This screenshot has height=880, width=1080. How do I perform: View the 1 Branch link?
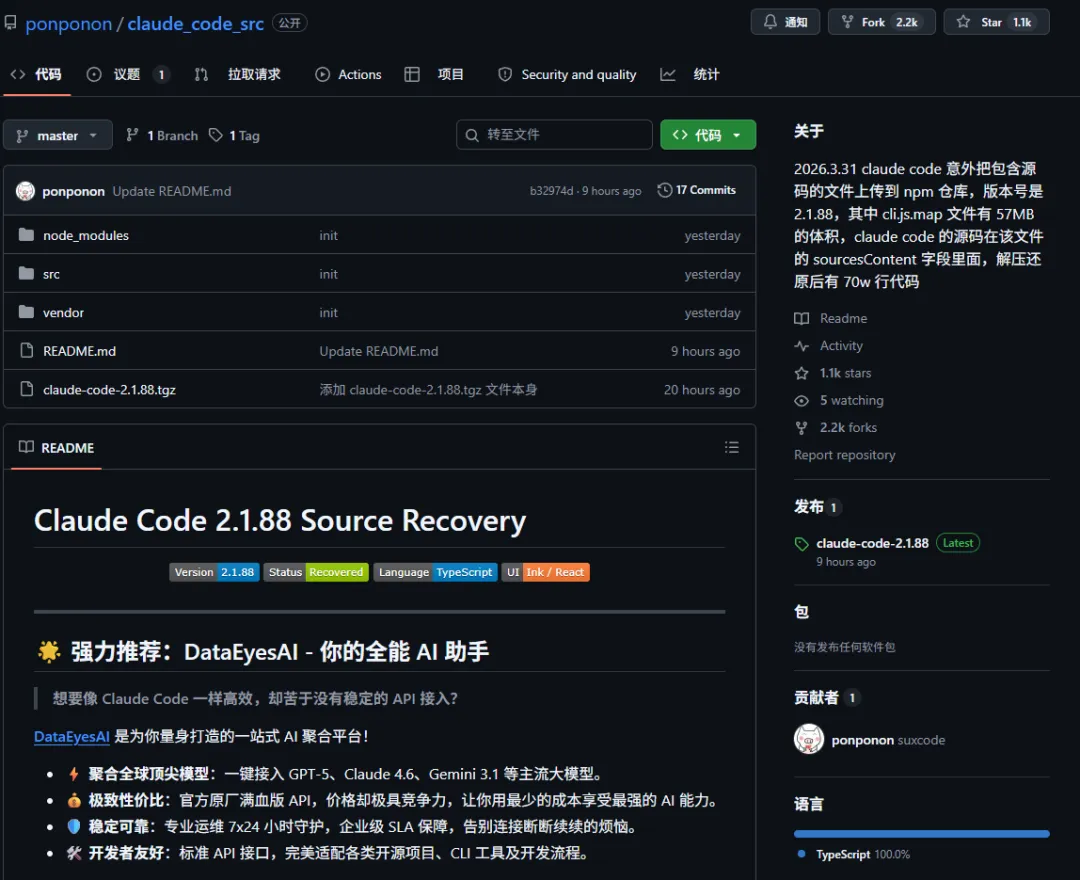click(162, 136)
